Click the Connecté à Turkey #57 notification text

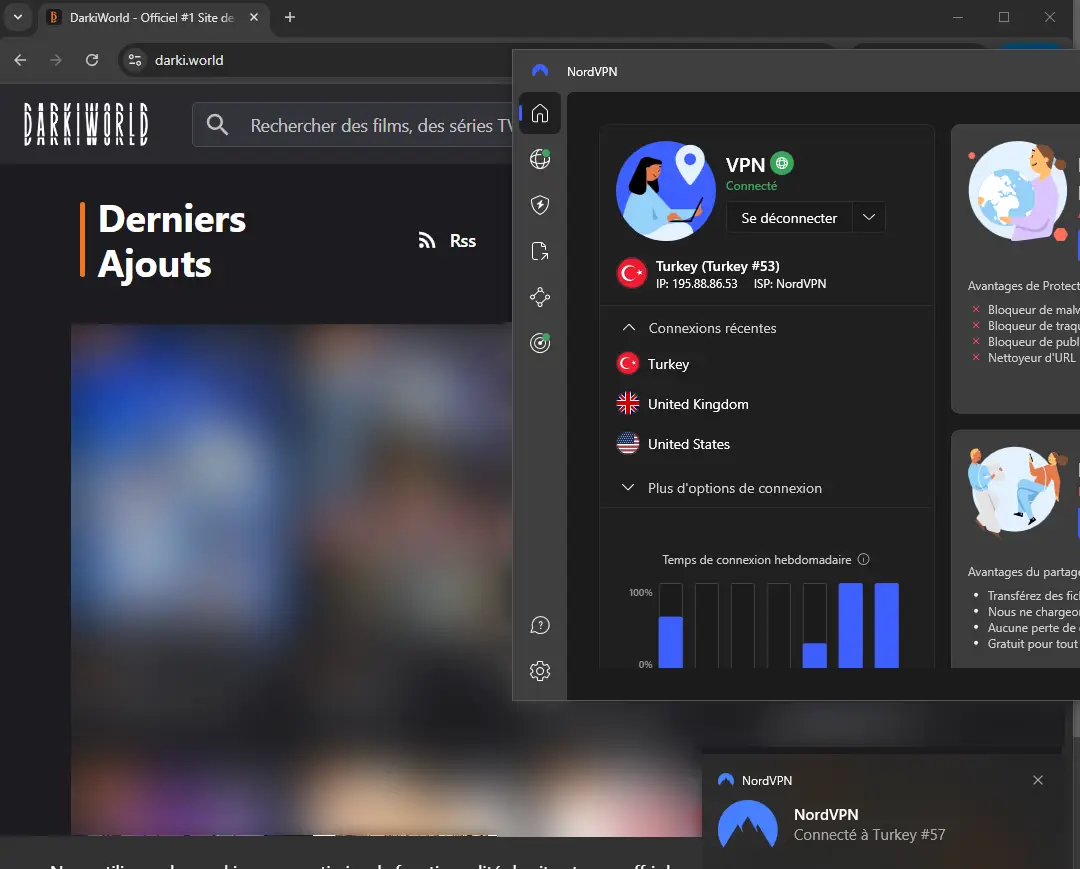[869, 835]
